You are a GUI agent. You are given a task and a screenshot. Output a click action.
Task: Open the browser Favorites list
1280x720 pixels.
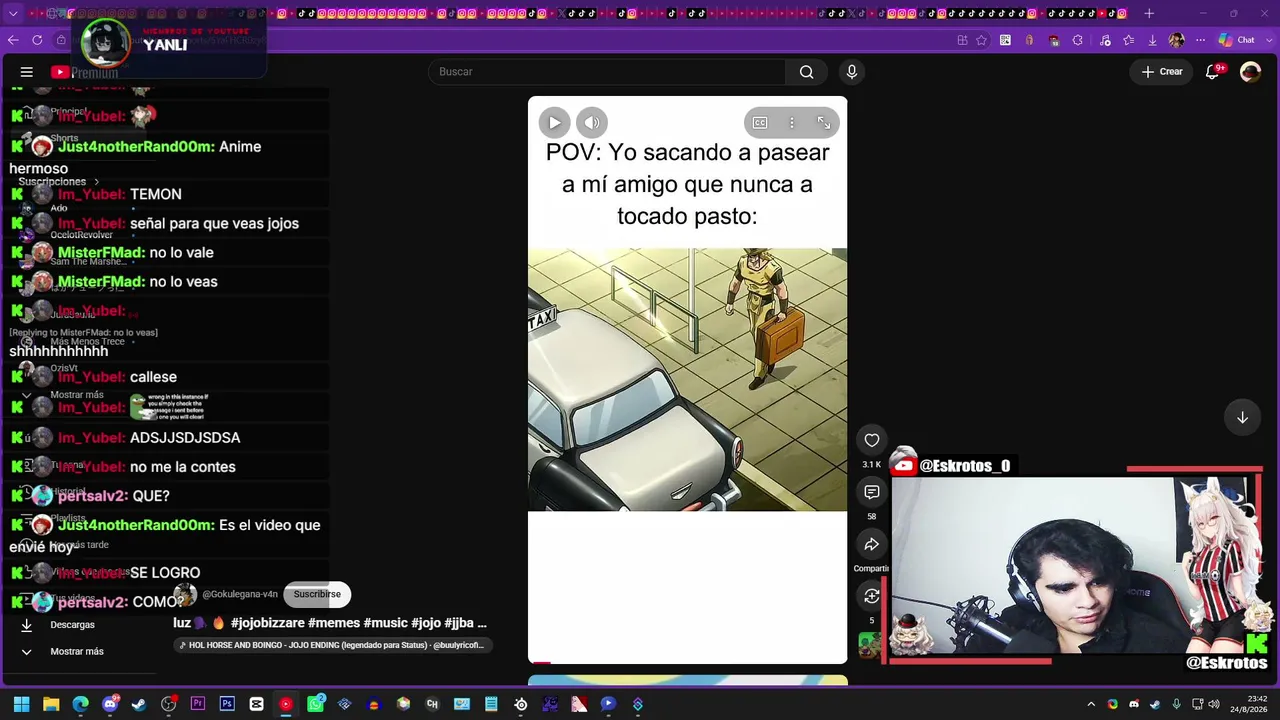[x=1128, y=40]
